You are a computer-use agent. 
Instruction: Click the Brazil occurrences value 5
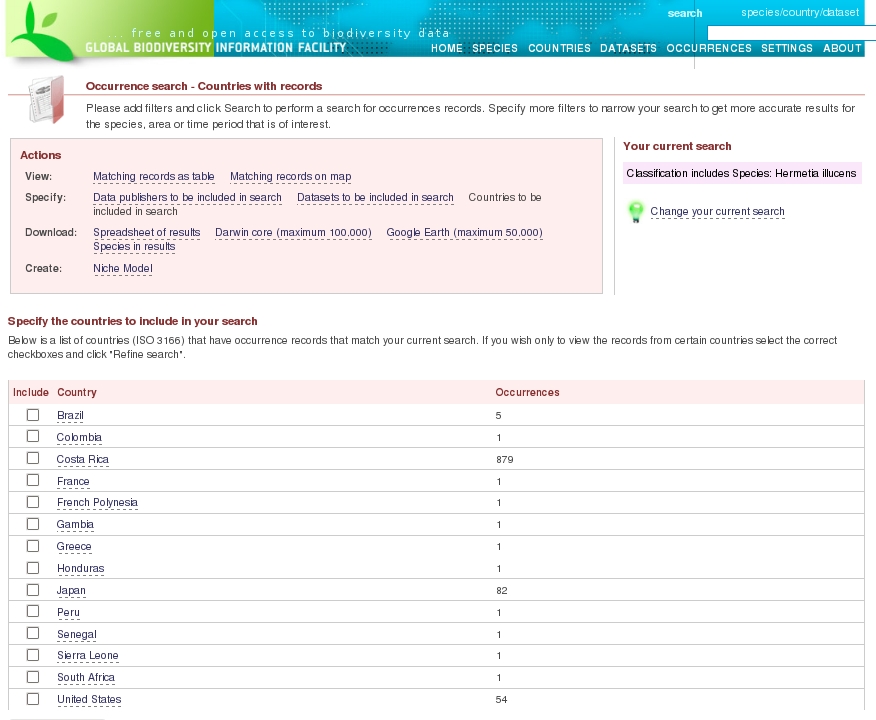coord(498,416)
